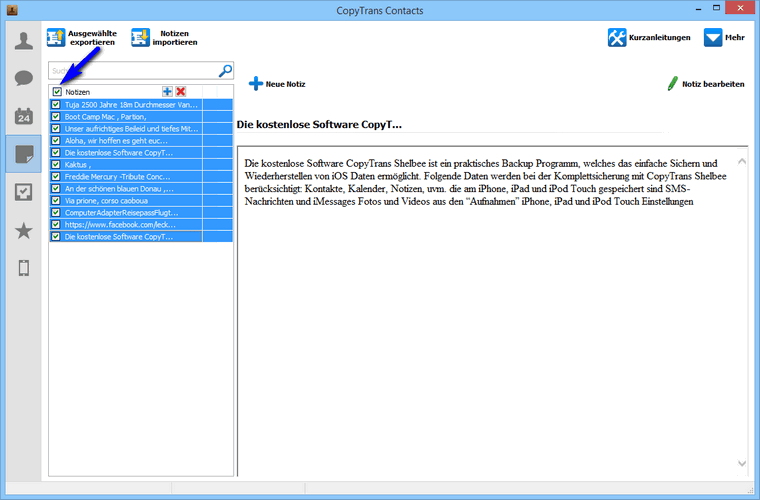Click Notizen importieren button
Viewport: 760px width, 500px height.
165,37
